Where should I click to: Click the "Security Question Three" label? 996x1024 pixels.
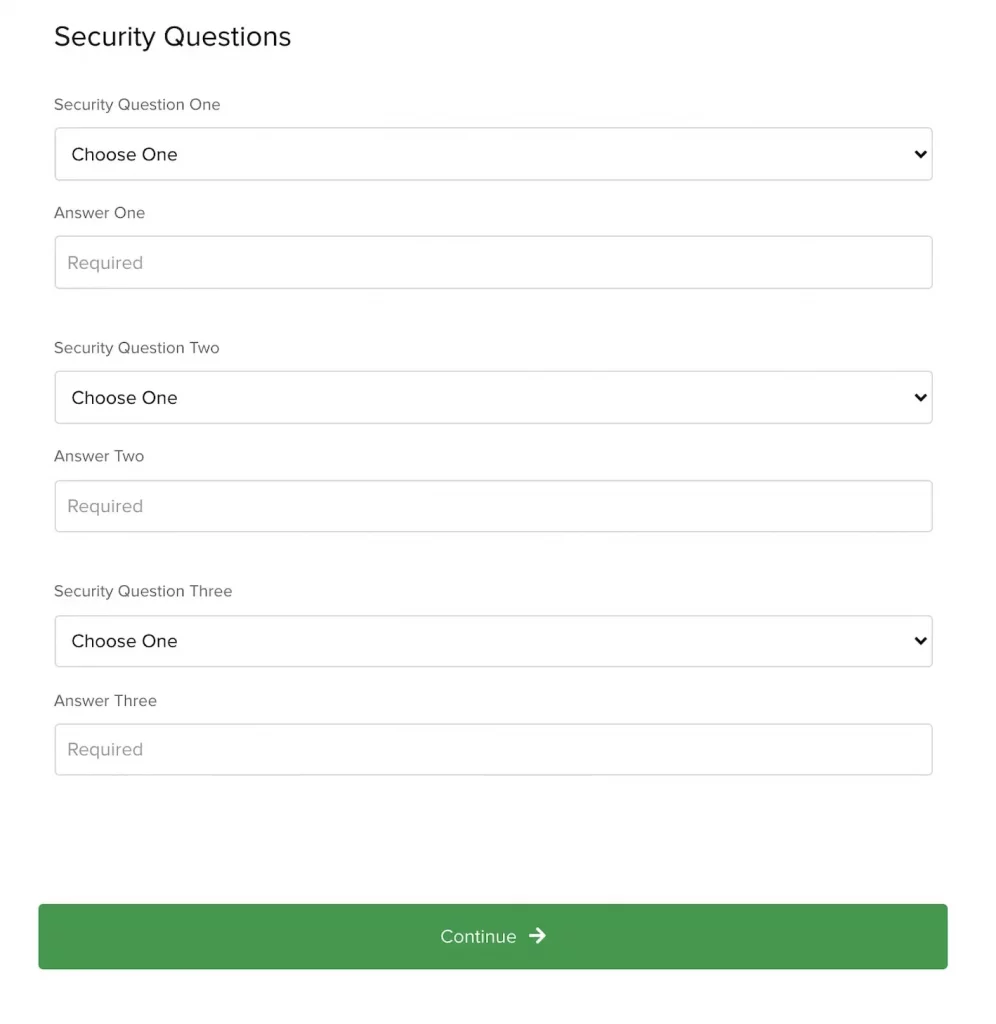pyautogui.click(x=143, y=591)
